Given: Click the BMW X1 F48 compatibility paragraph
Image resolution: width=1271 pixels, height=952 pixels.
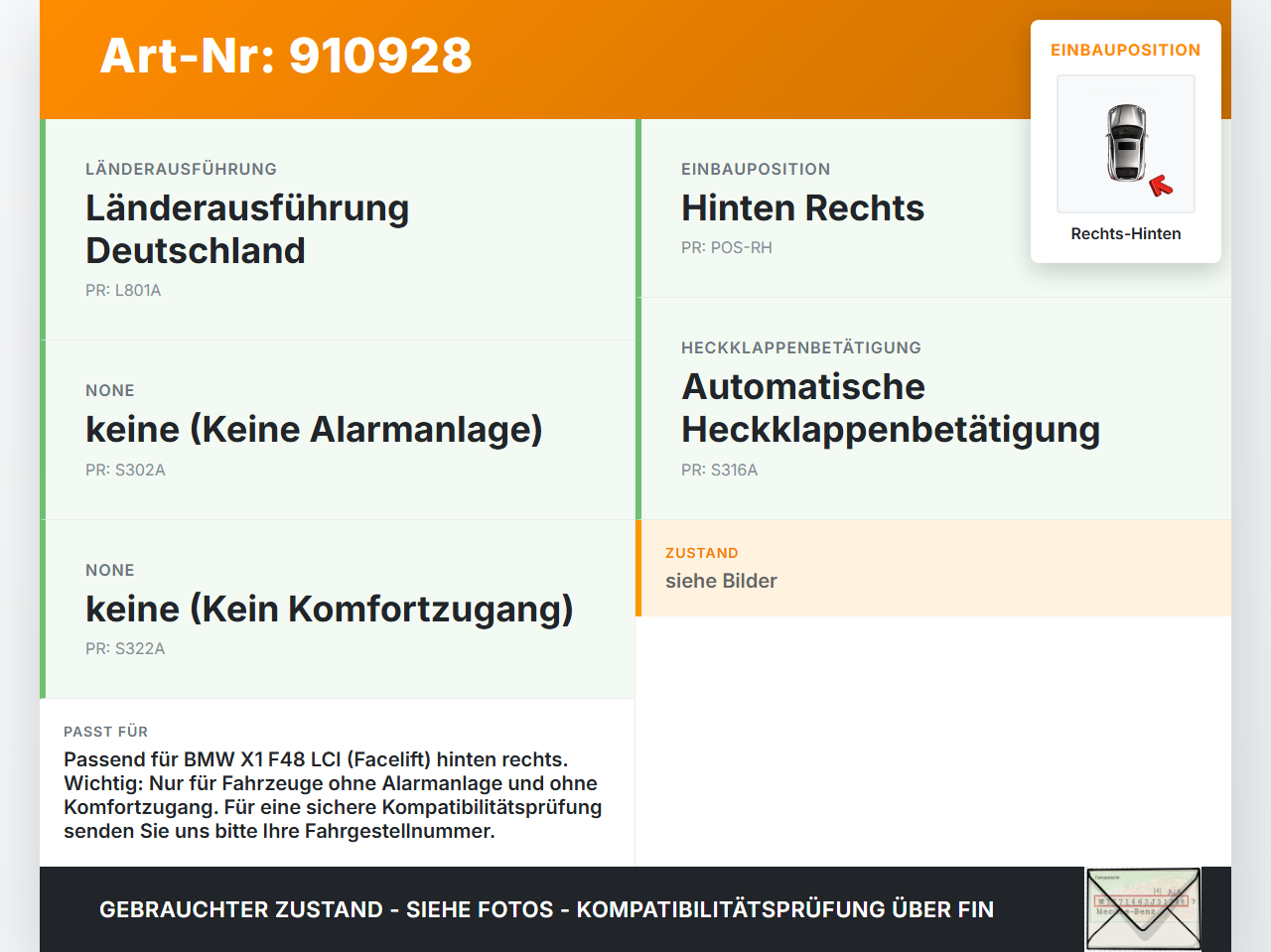Looking at the screenshot, I should click(x=333, y=795).
